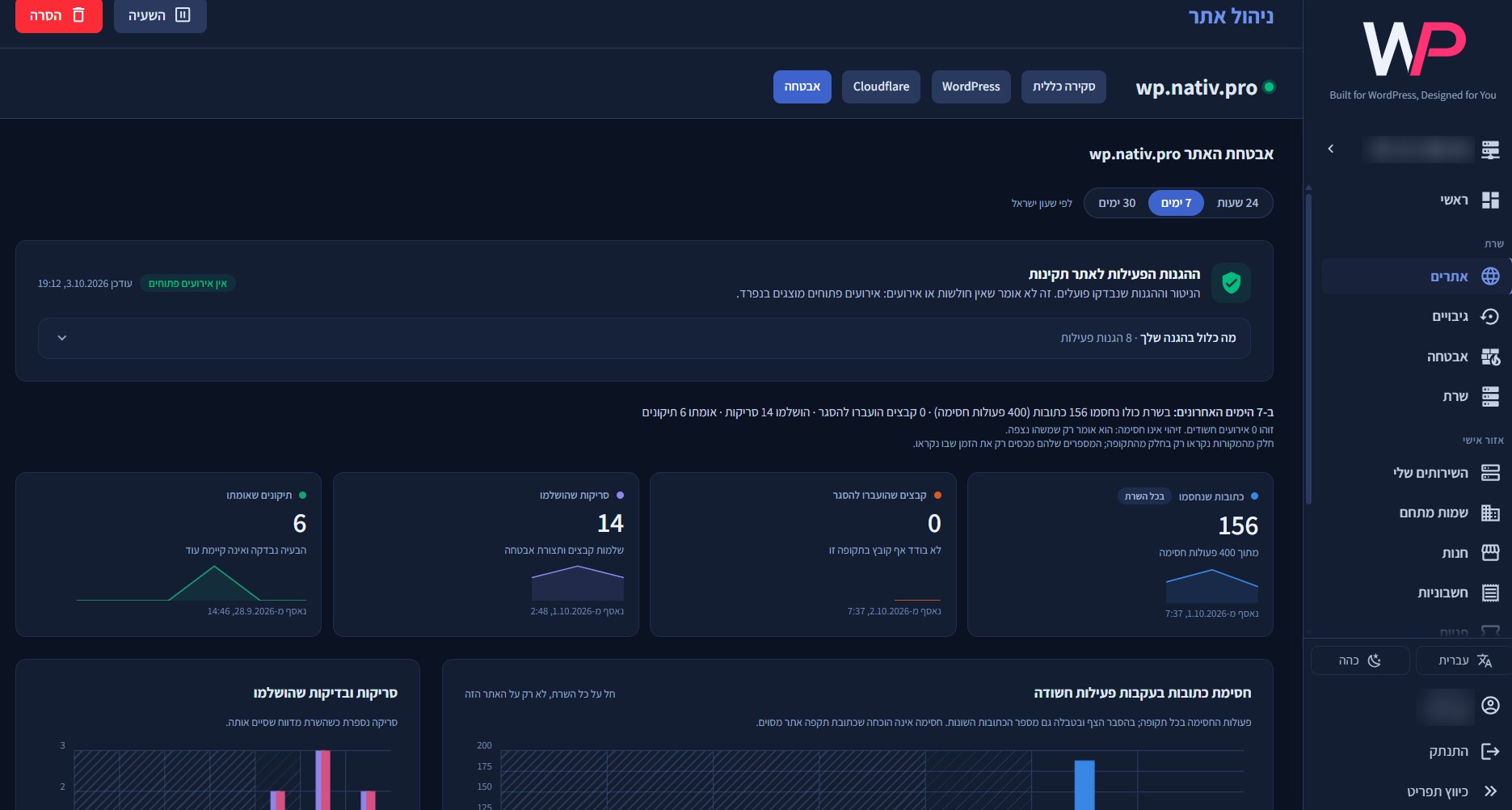This screenshot has height=810, width=1512.
Task: Select the אתרים globe icon
Action: 1490,276
